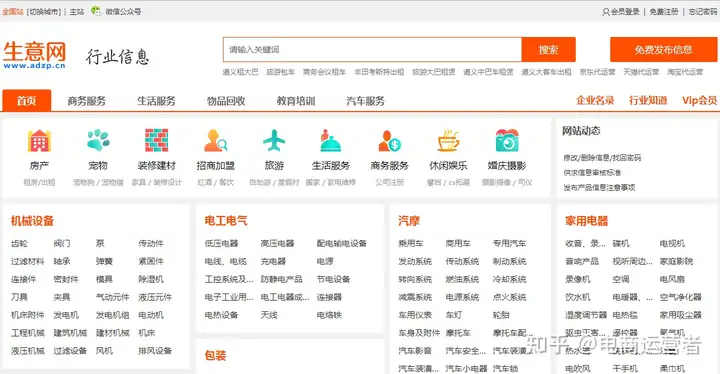Open the 旅游 airplane icon
Image resolution: width=720 pixels, height=374 pixels.
[274, 140]
